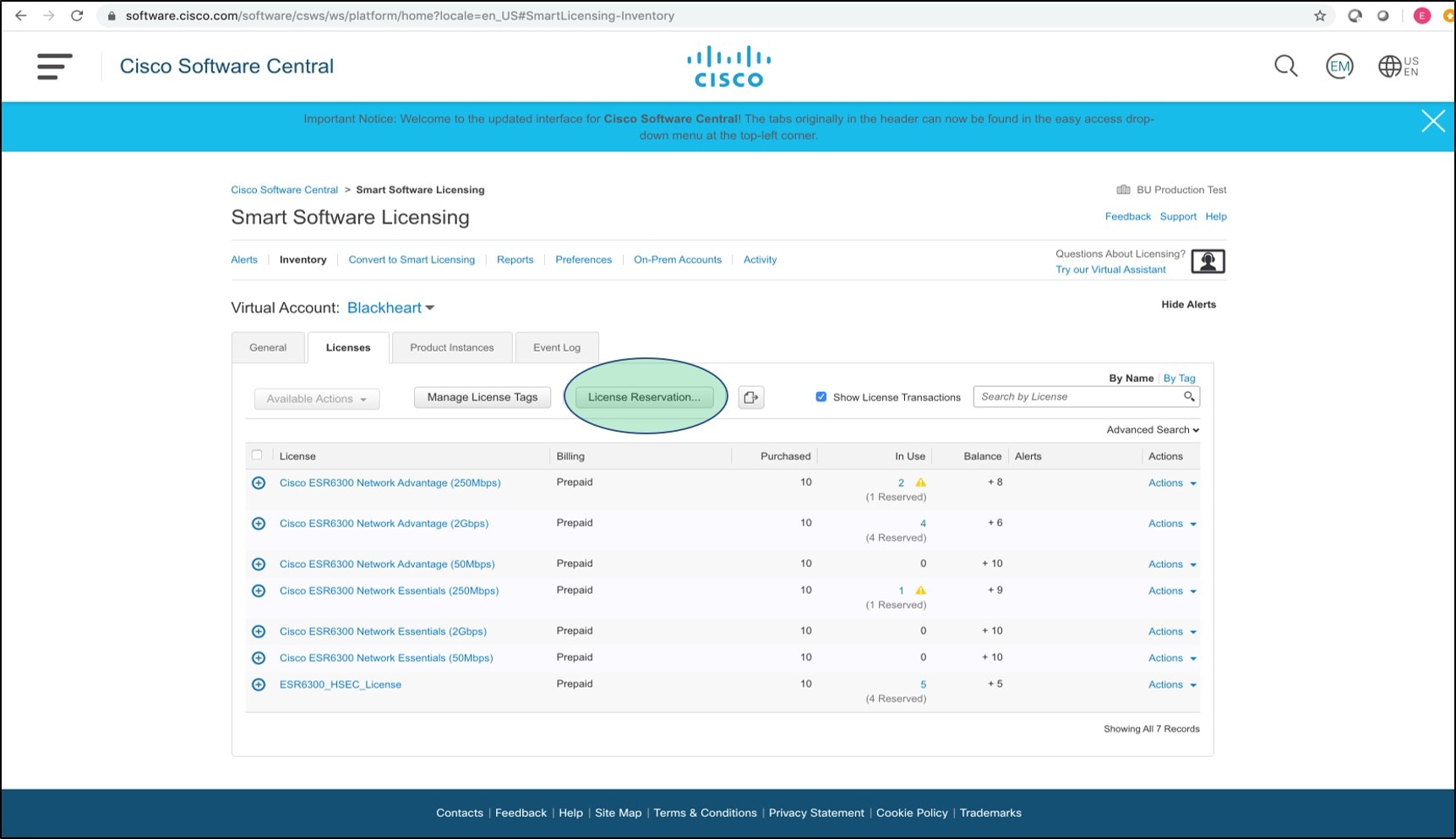Open the site search magnifier icon
1456x839 pixels.
click(x=1285, y=66)
